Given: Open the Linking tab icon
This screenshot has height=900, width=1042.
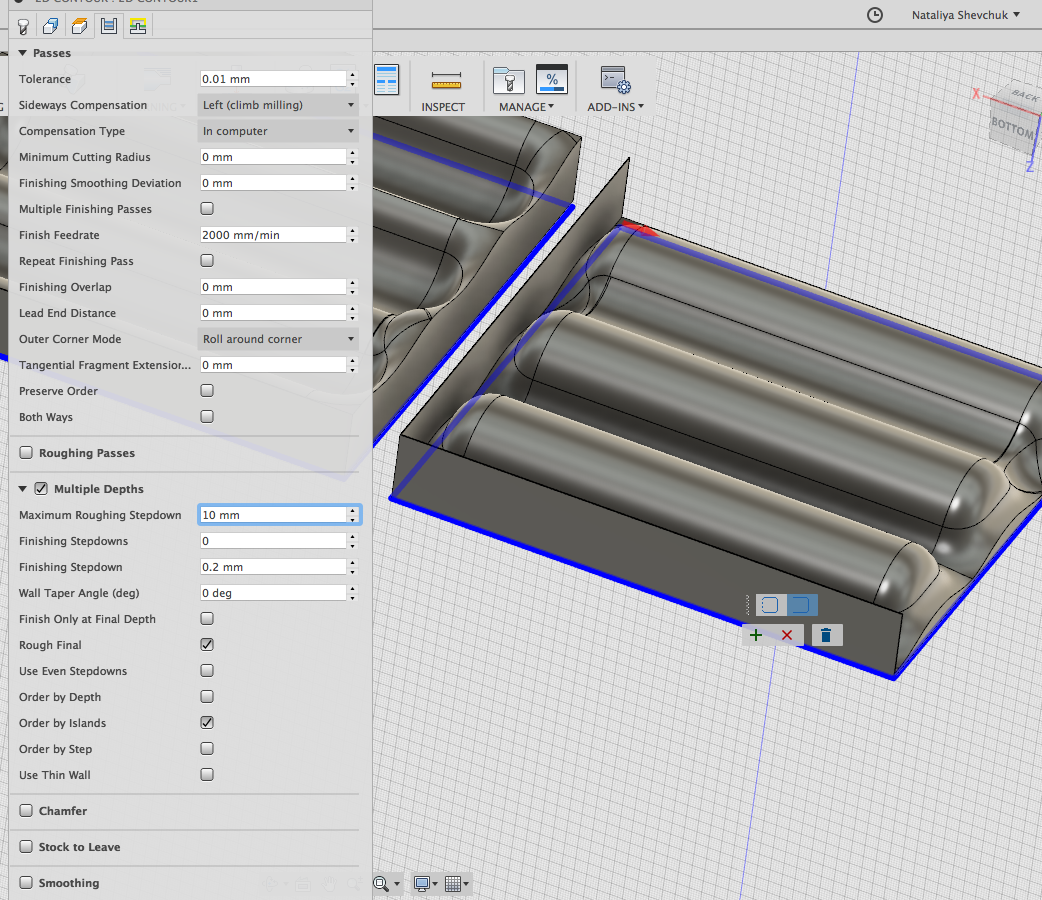Looking at the screenshot, I should coord(138,26).
